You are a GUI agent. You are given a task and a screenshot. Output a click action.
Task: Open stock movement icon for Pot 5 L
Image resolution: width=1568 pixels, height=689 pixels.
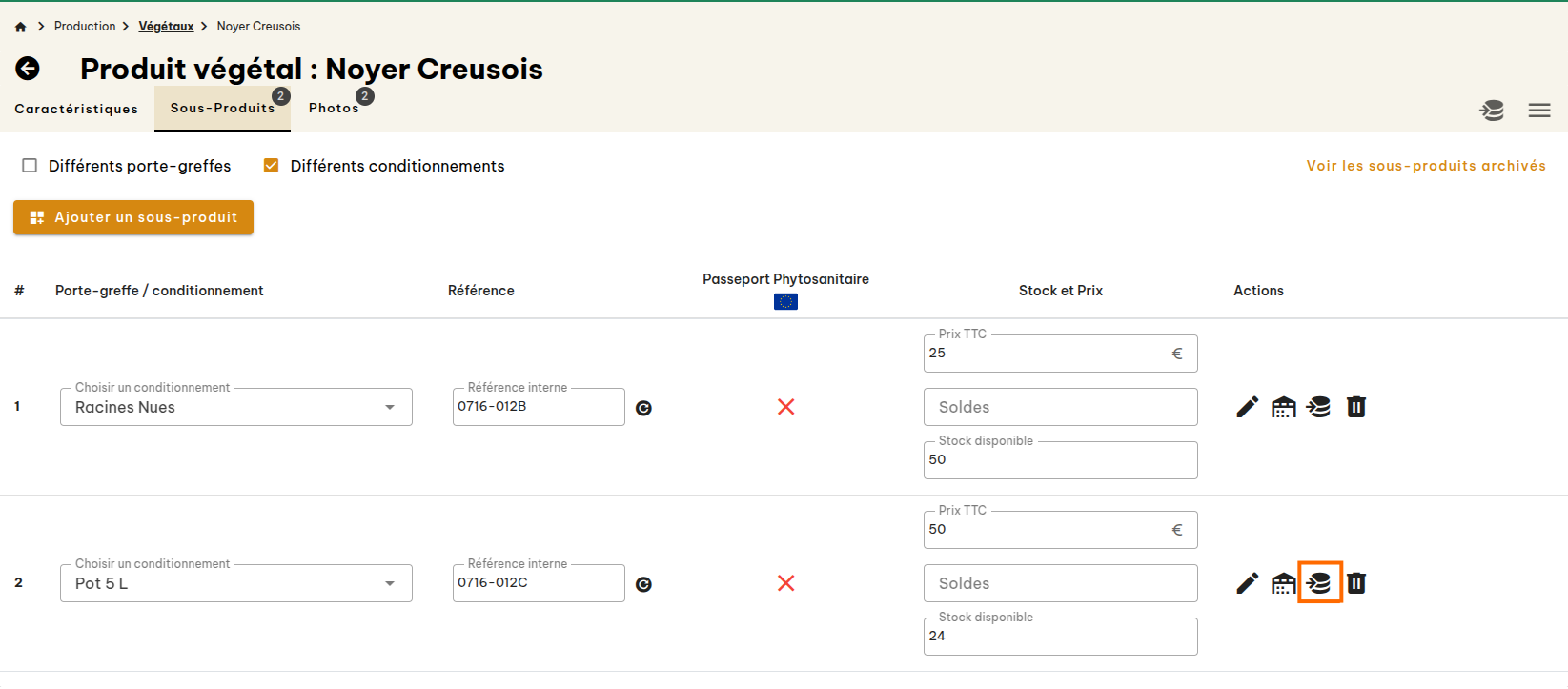(x=1320, y=582)
